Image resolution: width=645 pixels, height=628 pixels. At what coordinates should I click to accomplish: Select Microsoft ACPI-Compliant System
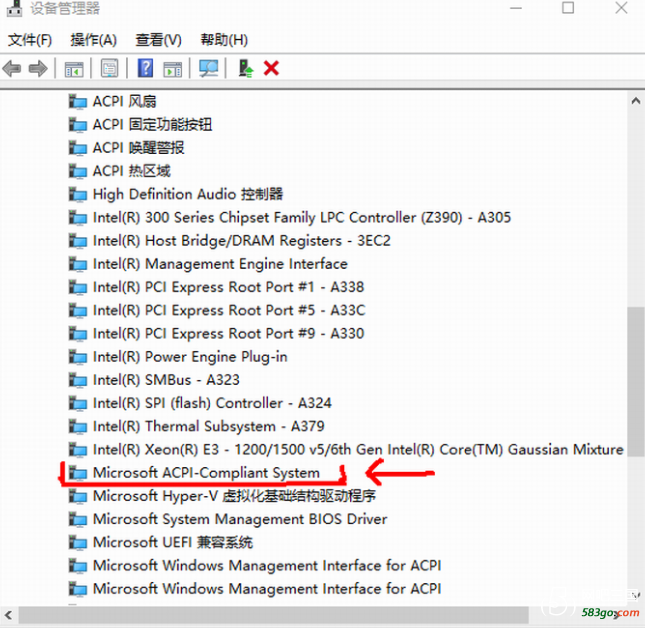(206, 473)
